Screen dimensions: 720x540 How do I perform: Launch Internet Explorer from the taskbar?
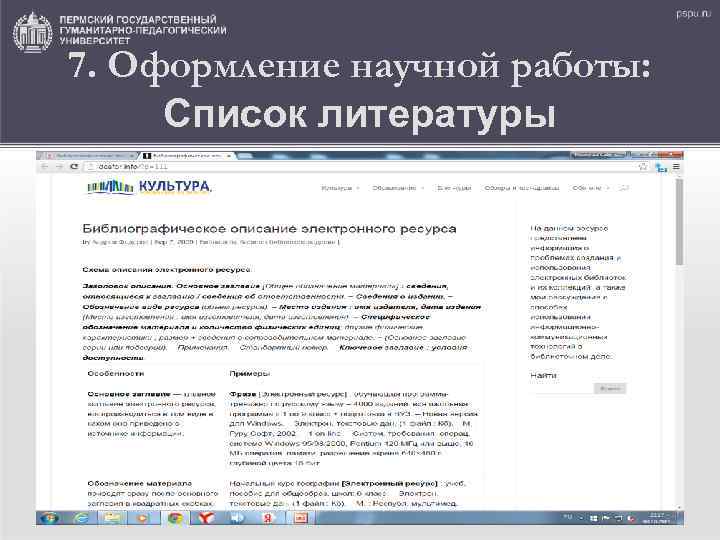[x=81, y=518]
